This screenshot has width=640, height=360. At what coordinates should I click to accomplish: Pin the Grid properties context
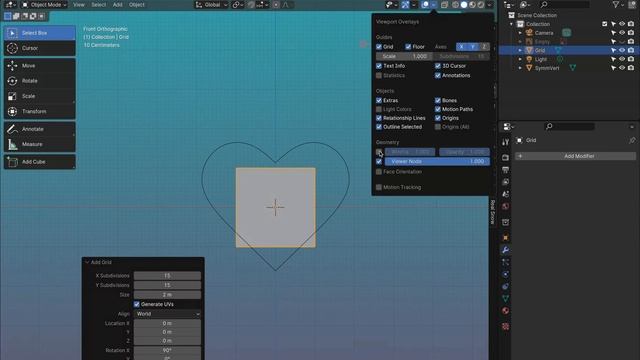pyautogui.click(x=632, y=140)
